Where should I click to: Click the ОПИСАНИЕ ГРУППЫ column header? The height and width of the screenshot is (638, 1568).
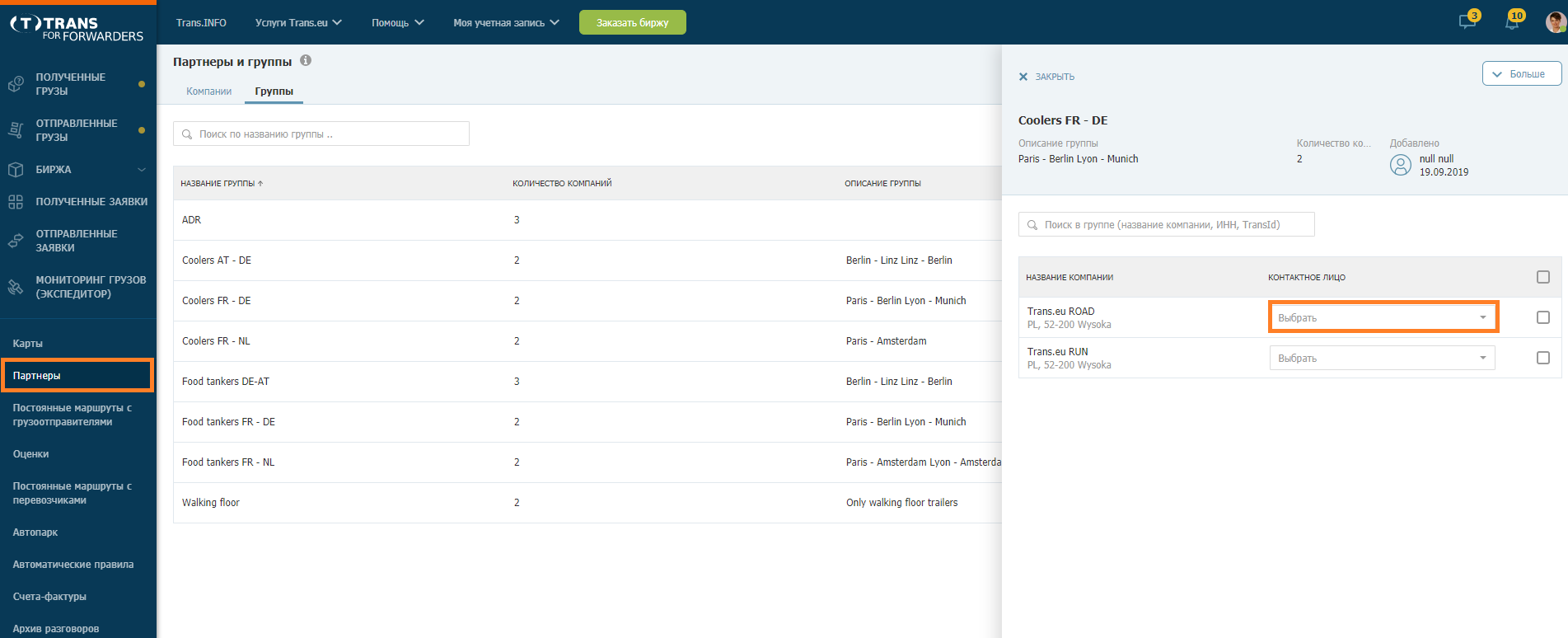coord(882,184)
